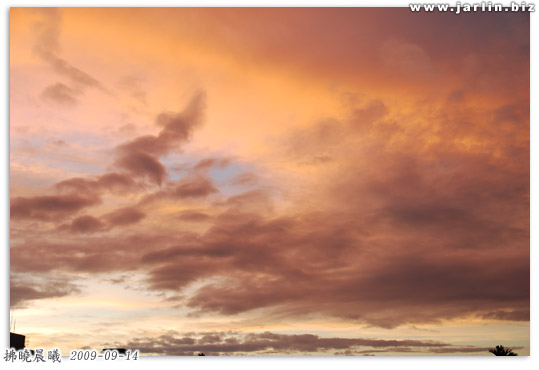The image size is (539, 370).
Task: Select the caption text 拂曉晨曦
Action: tap(33, 356)
